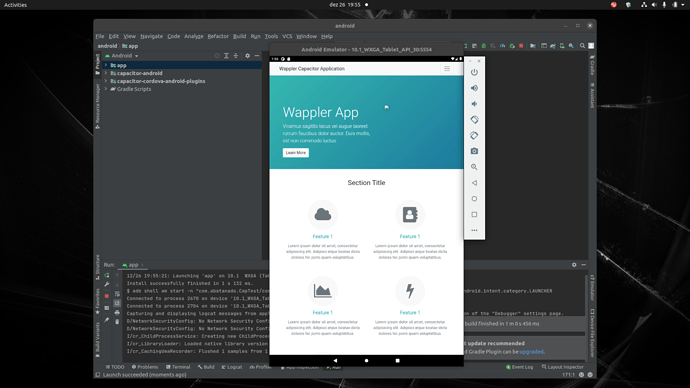Click Learn More button in Wappler App
This screenshot has width=690, height=388.
point(296,153)
